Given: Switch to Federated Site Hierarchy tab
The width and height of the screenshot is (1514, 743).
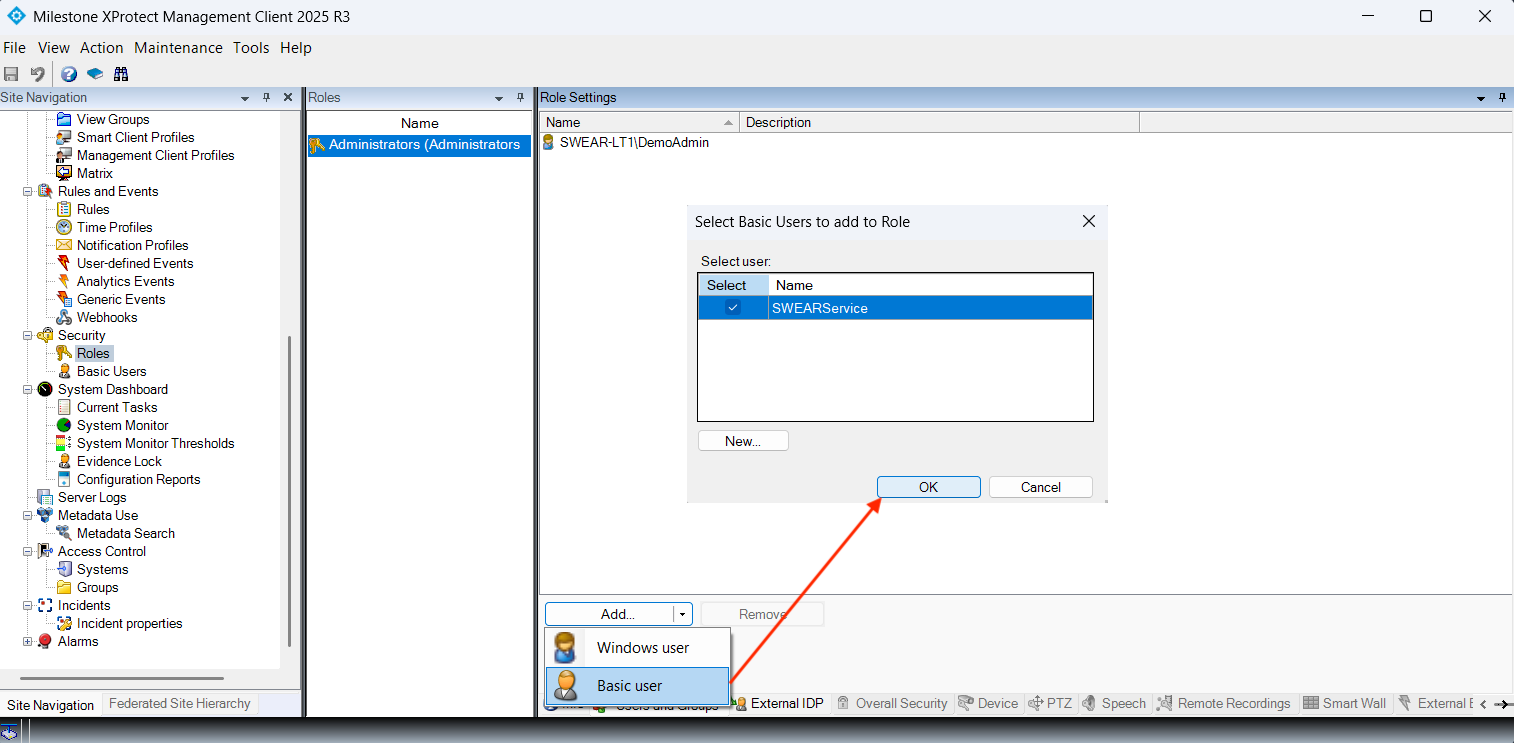Looking at the screenshot, I should [179, 704].
